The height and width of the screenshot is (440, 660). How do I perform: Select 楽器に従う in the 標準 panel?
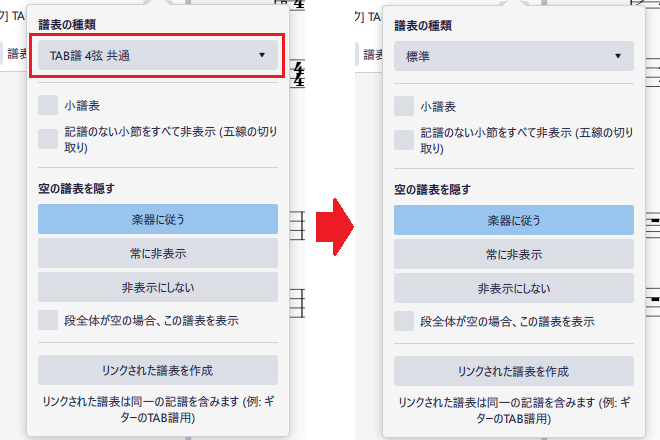[x=513, y=219]
